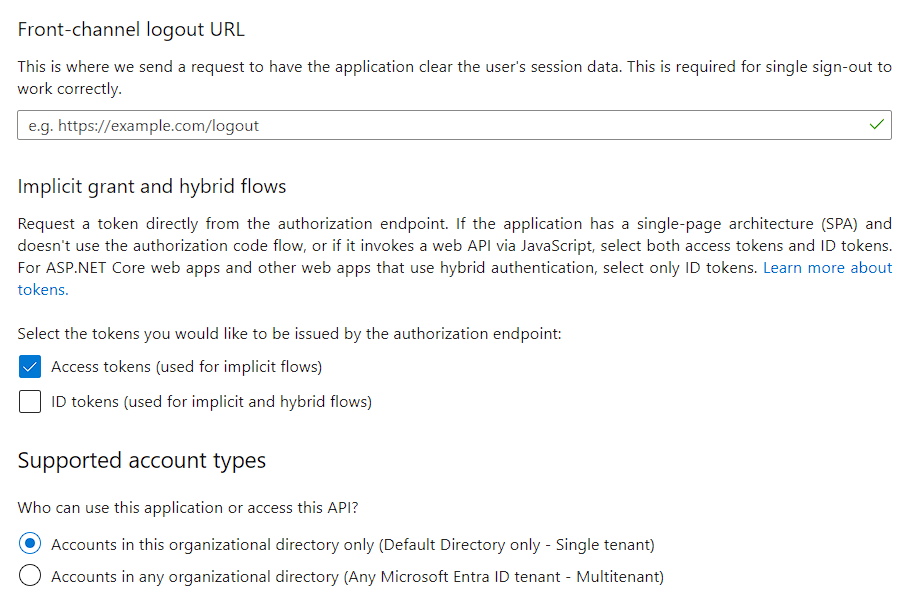The image size is (923, 593).
Task: Click the logout URL description paragraph
Action: click(454, 78)
